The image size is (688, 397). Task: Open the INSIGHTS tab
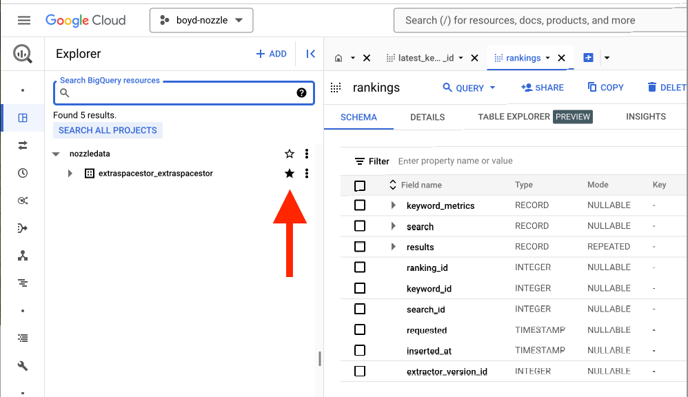click(x=645, y=117)
